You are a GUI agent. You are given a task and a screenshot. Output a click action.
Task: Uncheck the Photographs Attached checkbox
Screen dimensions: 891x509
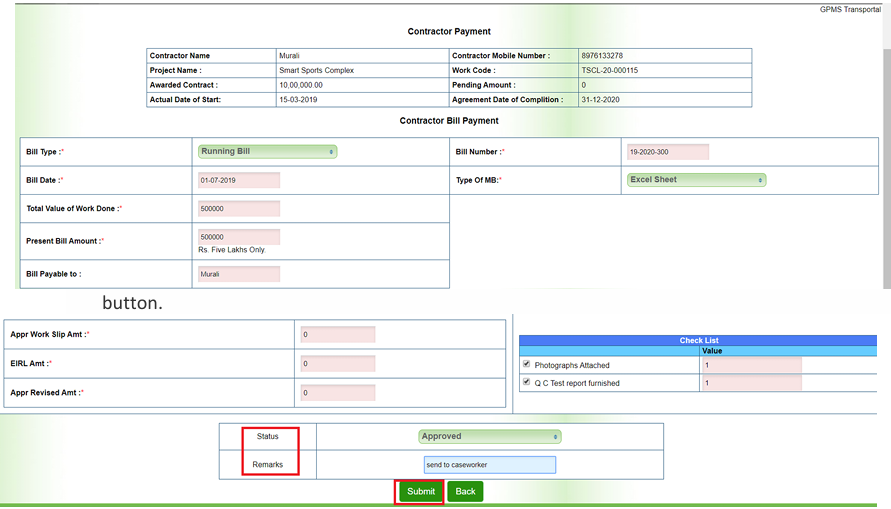[x=527, y=364]
